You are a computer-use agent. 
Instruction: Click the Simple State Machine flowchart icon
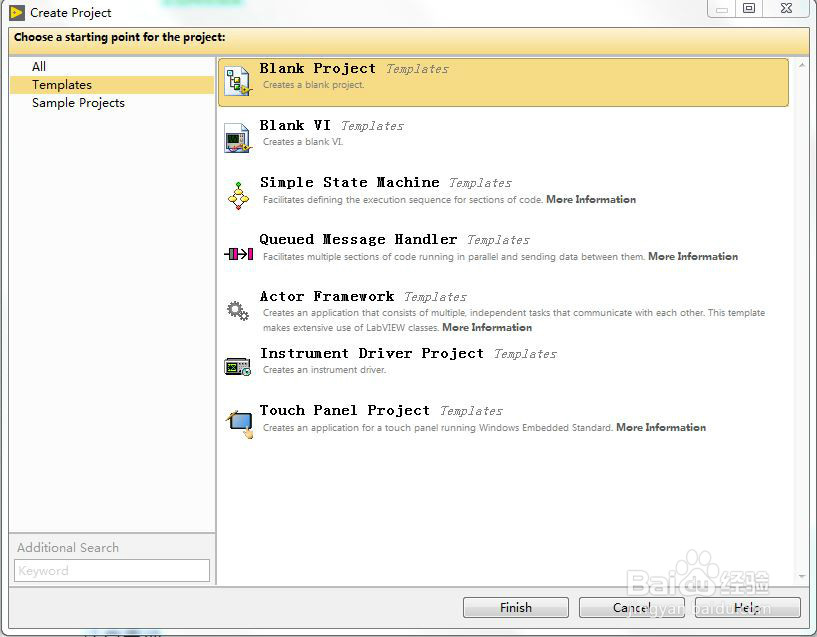click(239, 196)
